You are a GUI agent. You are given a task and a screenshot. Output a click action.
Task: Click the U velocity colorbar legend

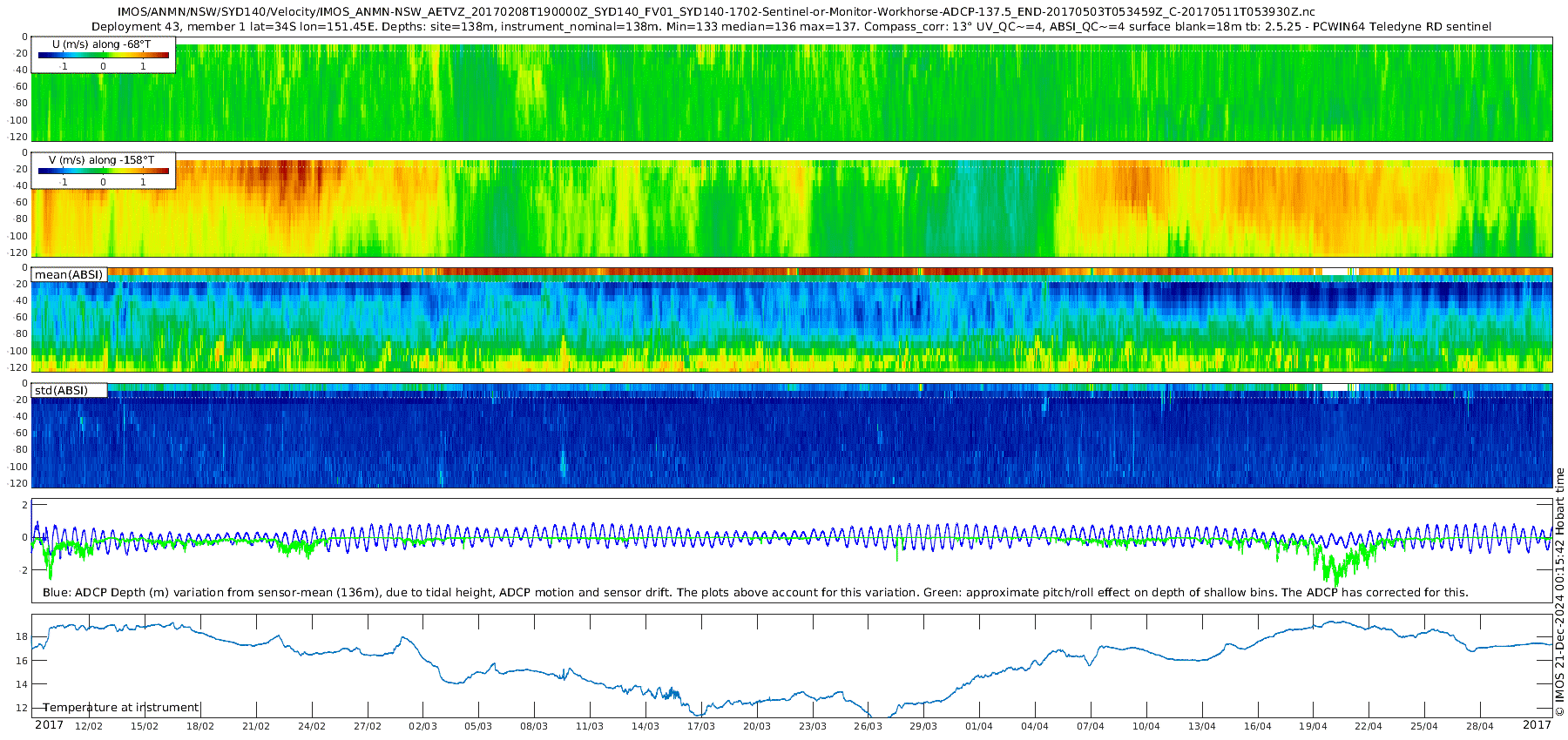(103, 55)
